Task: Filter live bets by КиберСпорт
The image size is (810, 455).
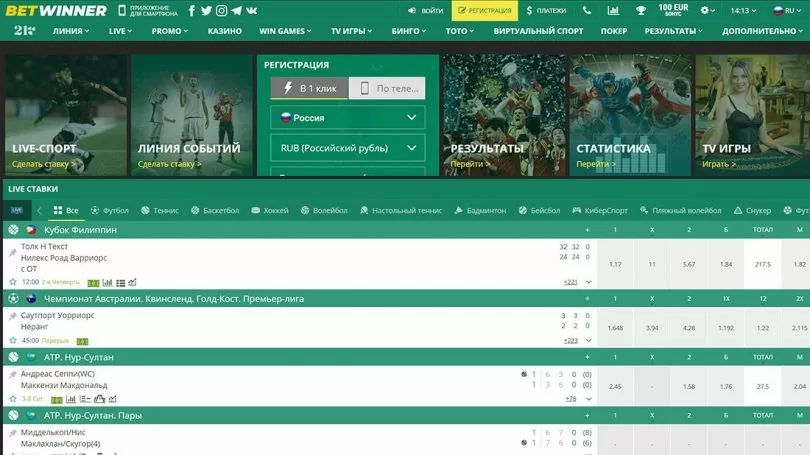Action: click(x=600, y=210)
